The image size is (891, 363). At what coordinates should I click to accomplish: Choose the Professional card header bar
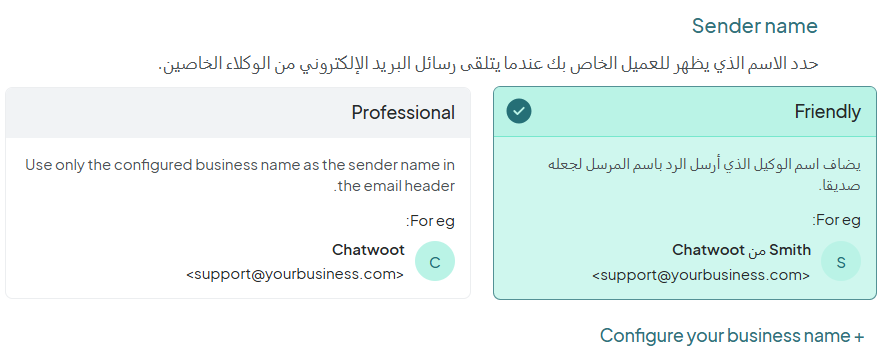point(238,112)
